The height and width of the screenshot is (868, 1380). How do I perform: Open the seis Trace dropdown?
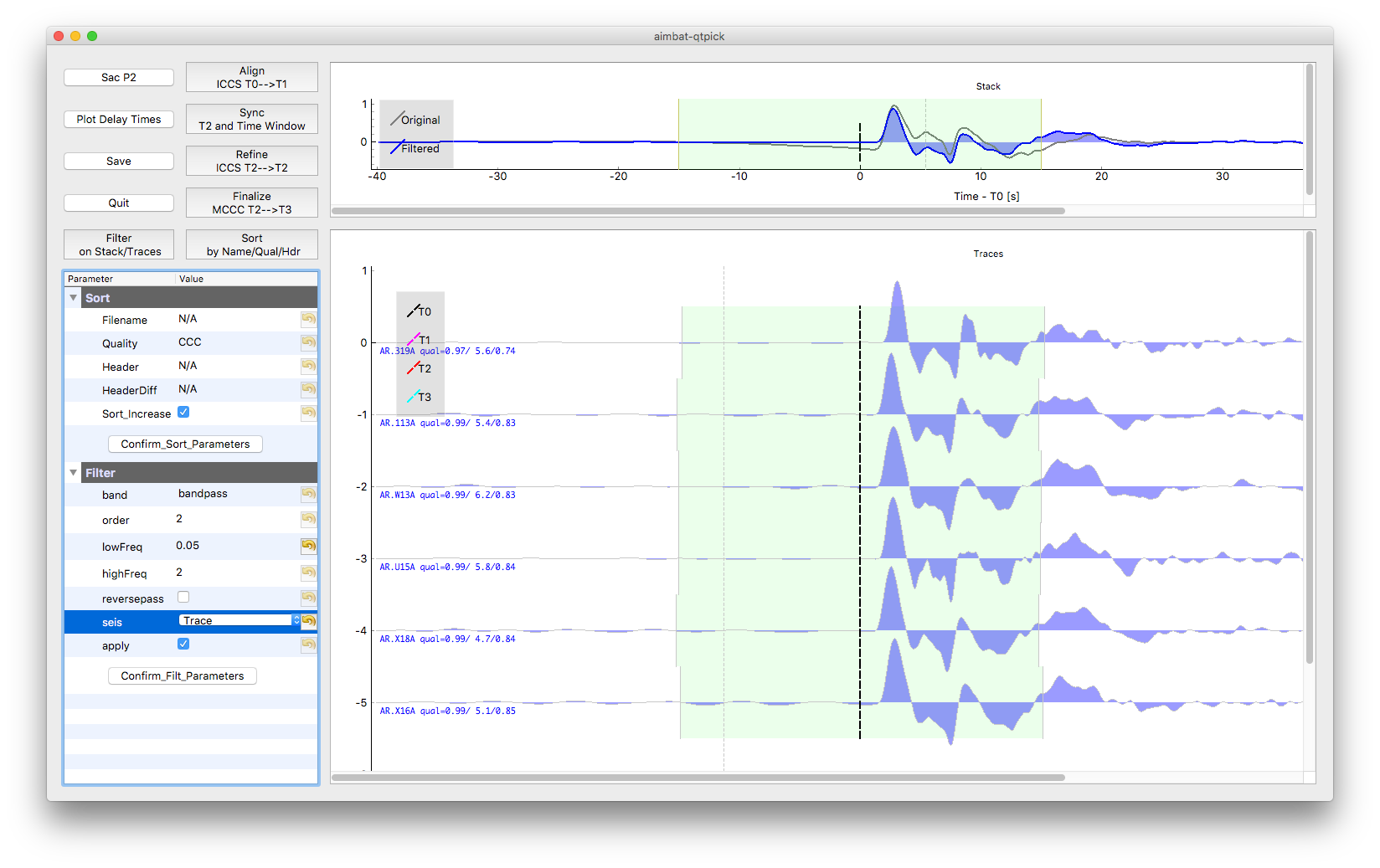click(x=239, y=620)
